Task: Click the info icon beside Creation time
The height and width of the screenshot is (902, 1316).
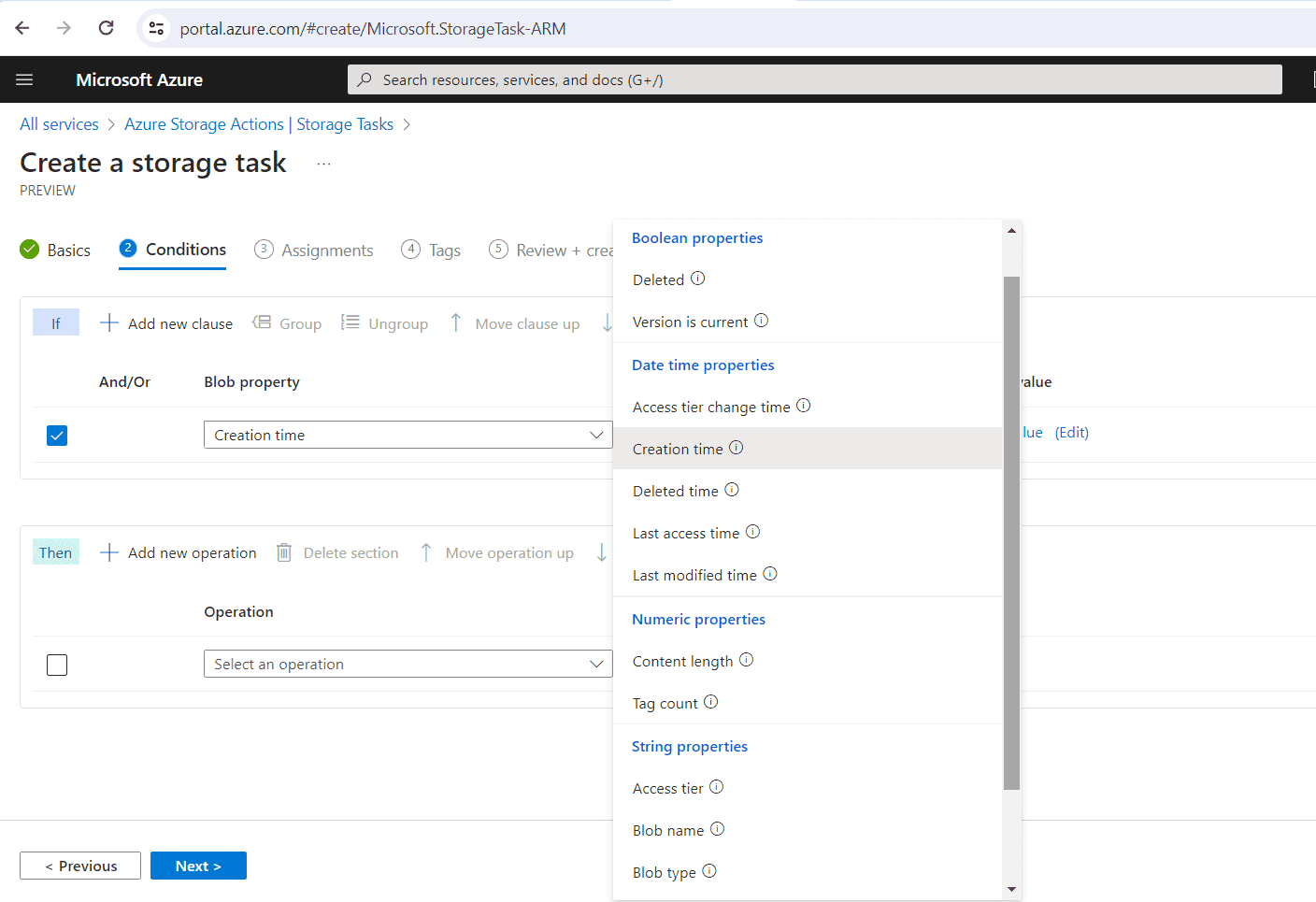Action: (737, 448)
